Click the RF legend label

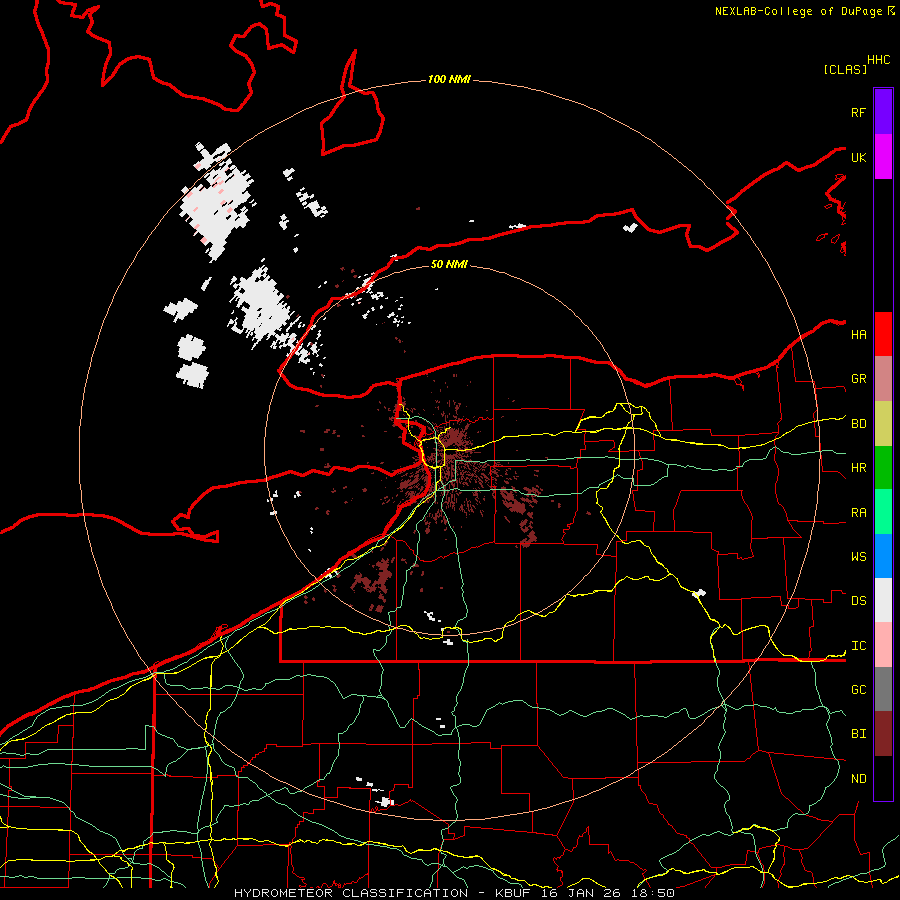click(858, 112)
